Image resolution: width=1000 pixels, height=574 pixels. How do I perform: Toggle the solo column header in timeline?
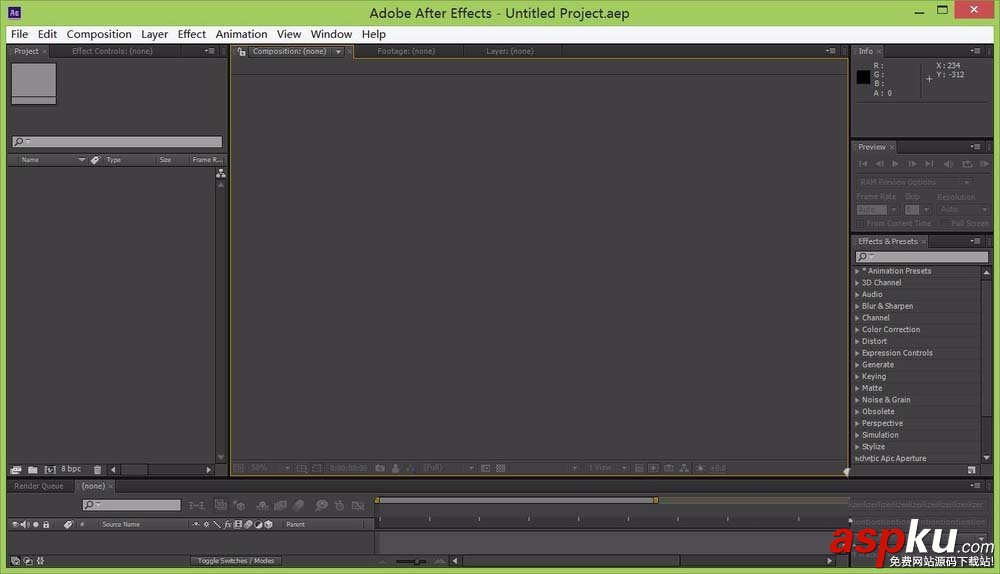pos(36,524)
